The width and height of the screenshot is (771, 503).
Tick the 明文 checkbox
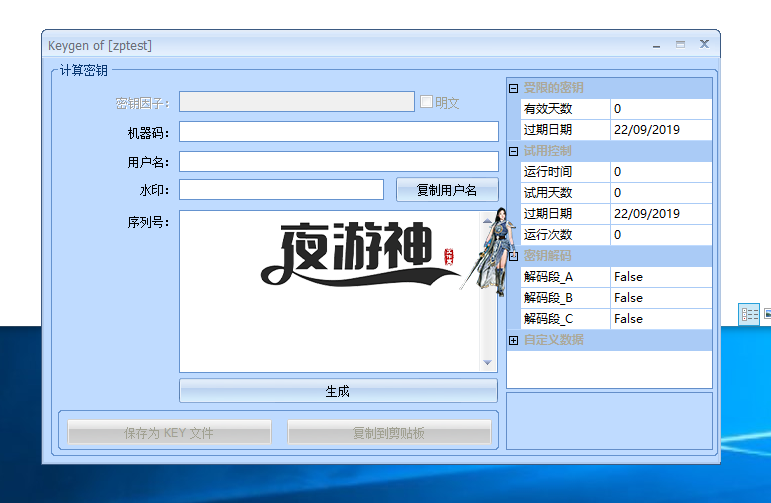click(x=426, y=102)
